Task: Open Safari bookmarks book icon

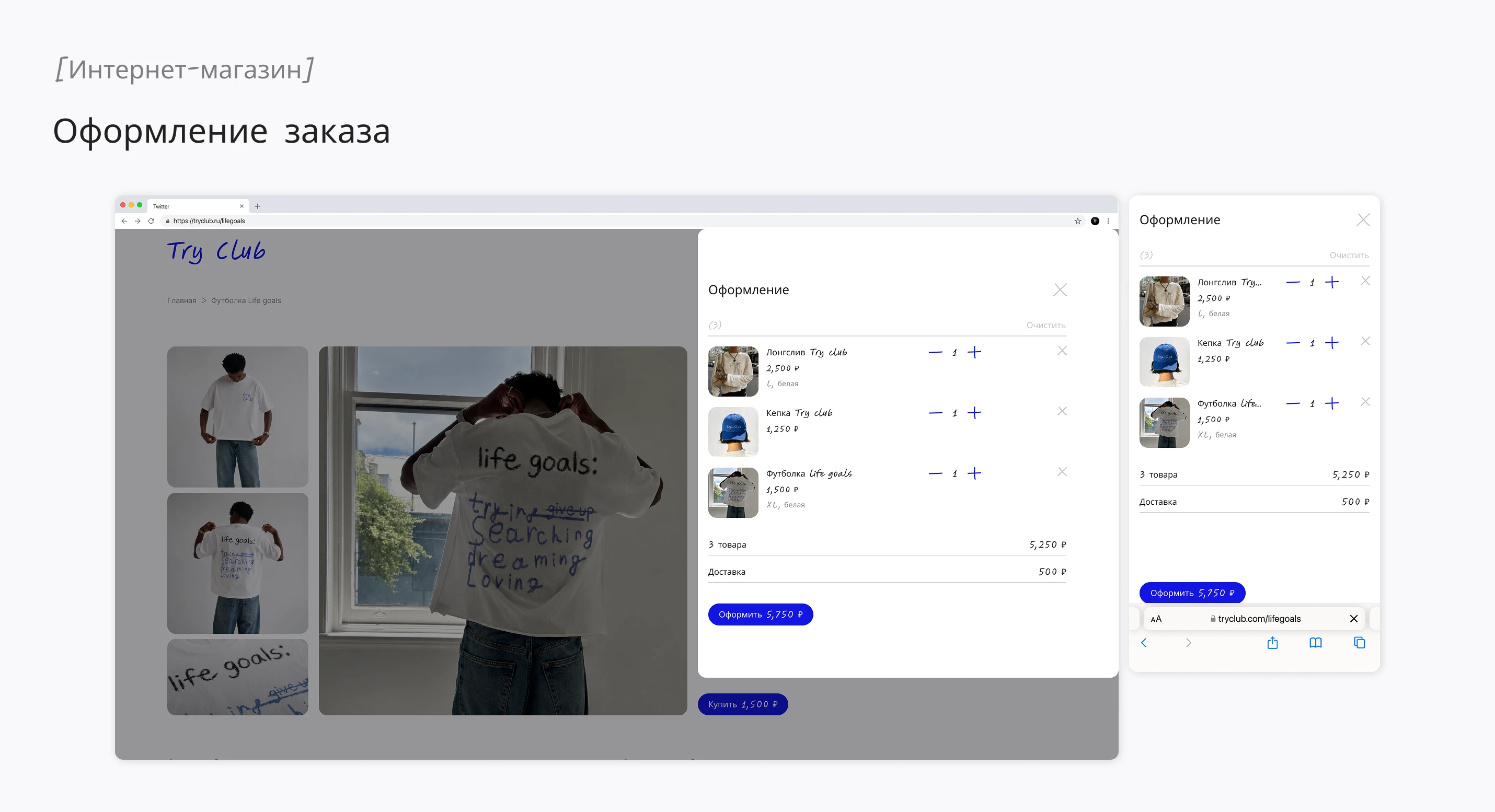Action: [1316, 643]
